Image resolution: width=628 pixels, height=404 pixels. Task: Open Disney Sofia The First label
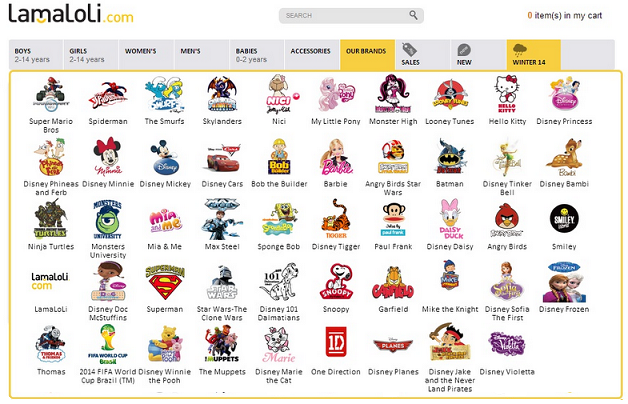507,313
